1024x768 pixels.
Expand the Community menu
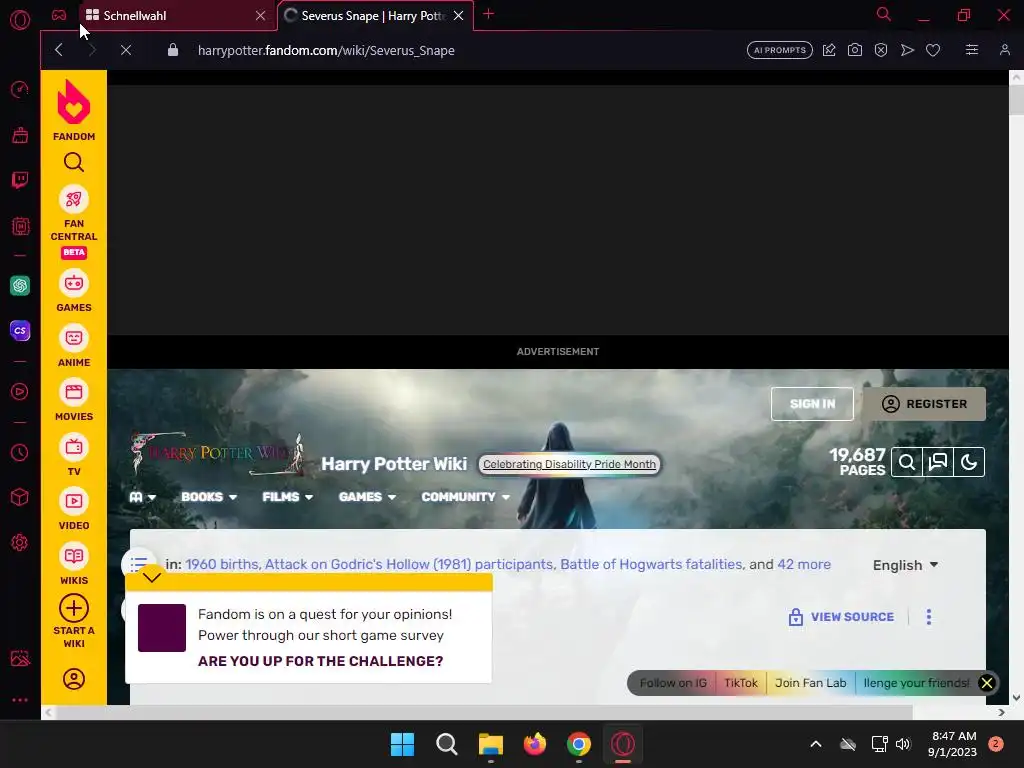coord(466,497)
